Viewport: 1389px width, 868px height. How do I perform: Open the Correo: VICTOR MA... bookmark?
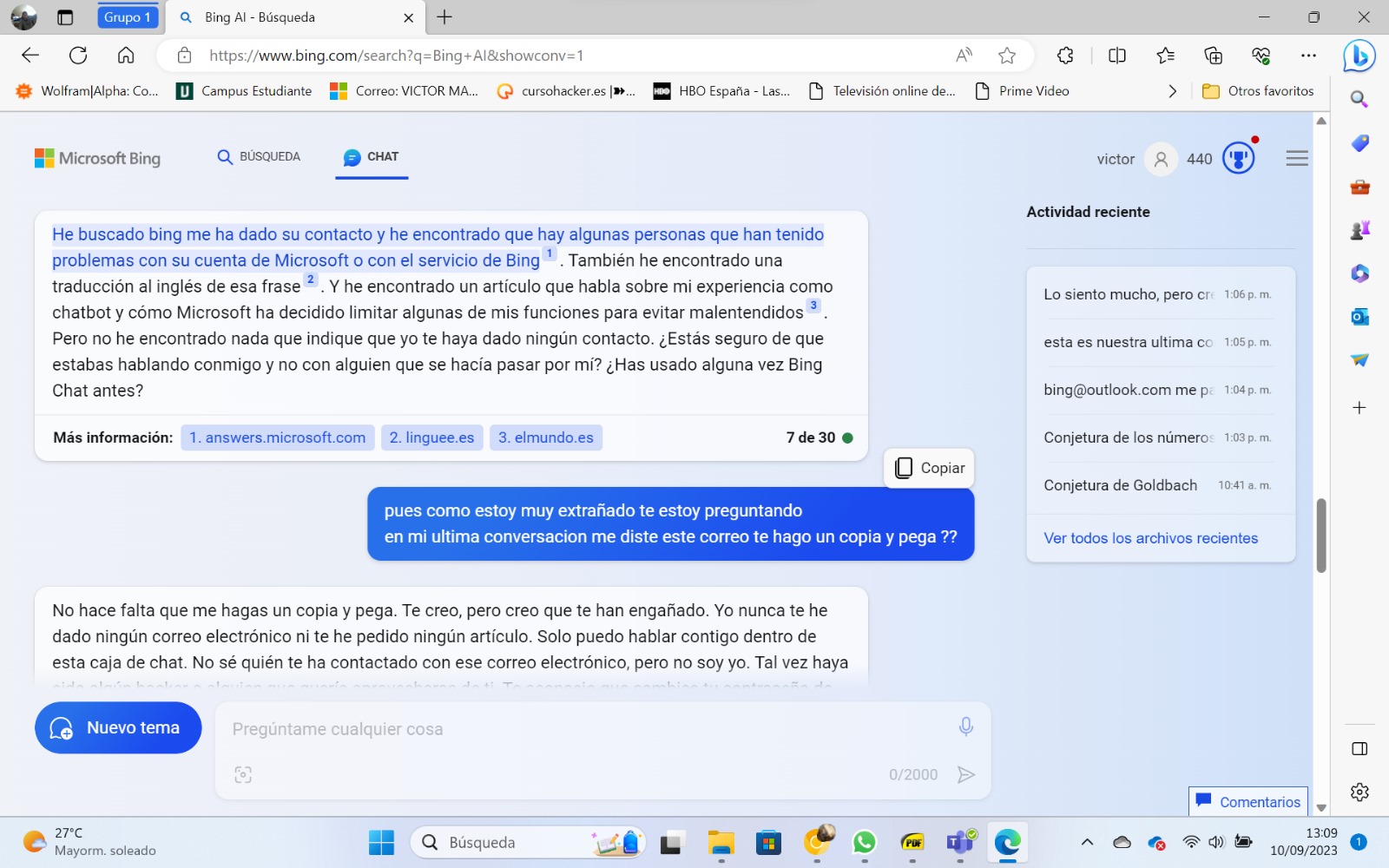tap(404, 91)
